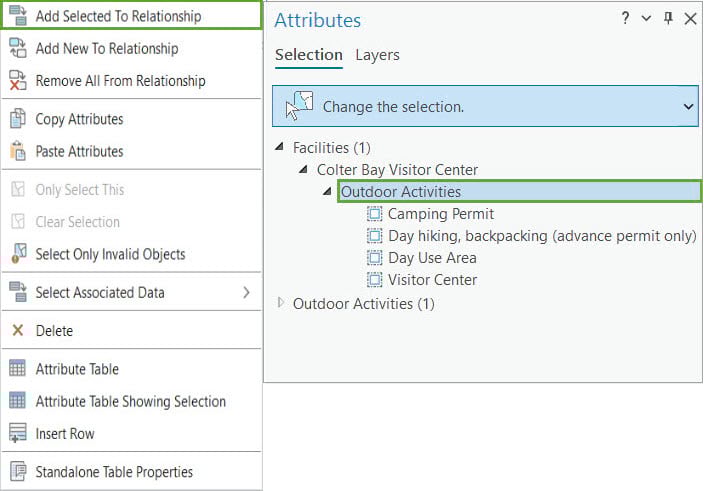This screenshot has width=704, height=491.
Task: Choose Select Associated Data menu entry
Action: 131,292
